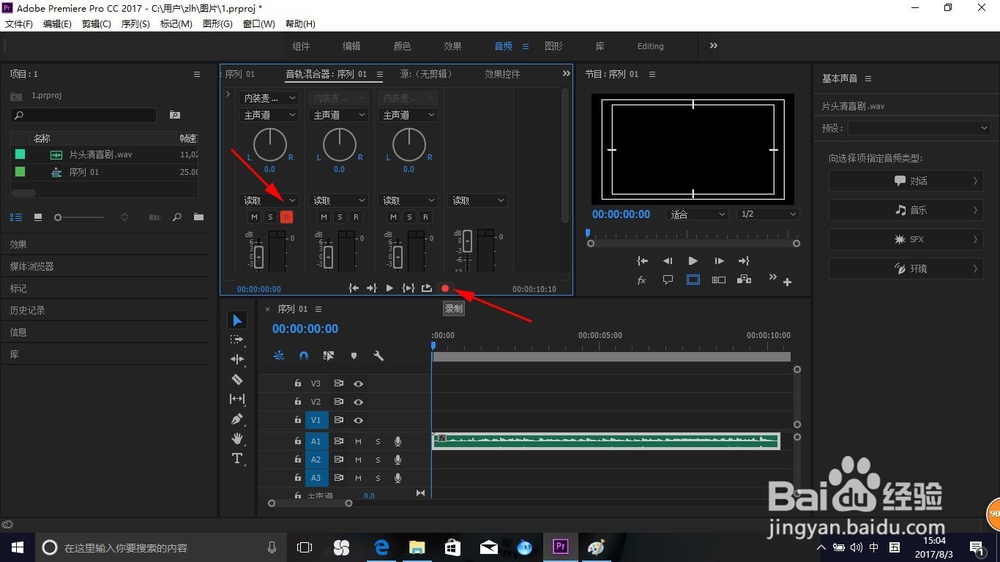Open timeline display settings wrench
This screenshot has width=1000, height=562.
[378, 356]
